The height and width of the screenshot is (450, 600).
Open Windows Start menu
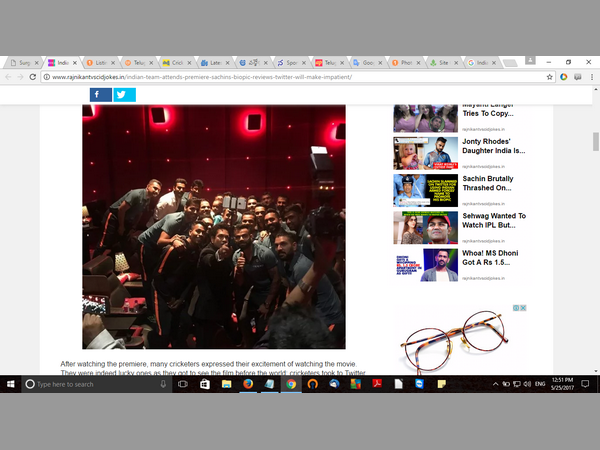point(10,384)
